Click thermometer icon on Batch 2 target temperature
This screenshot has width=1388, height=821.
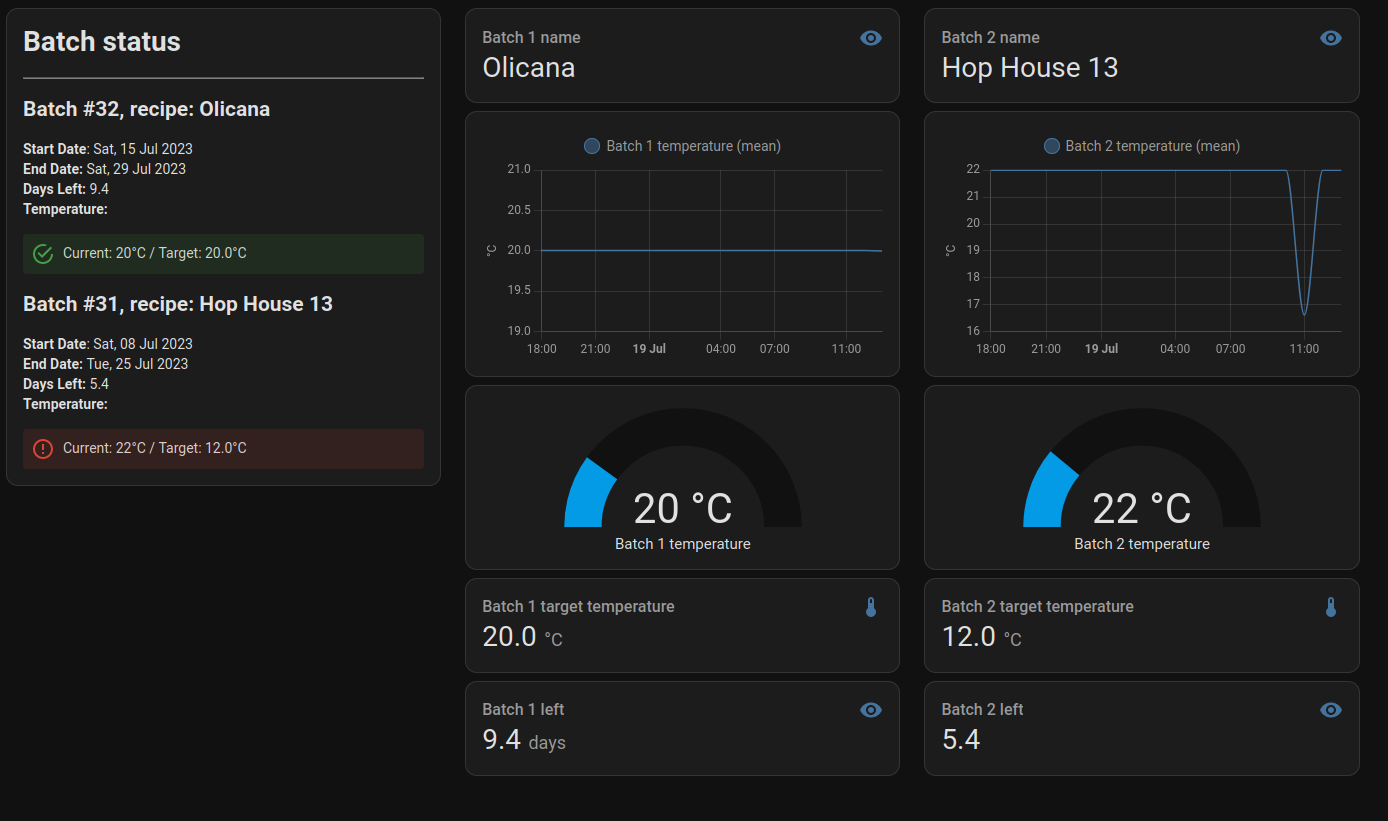point(1330,607)
